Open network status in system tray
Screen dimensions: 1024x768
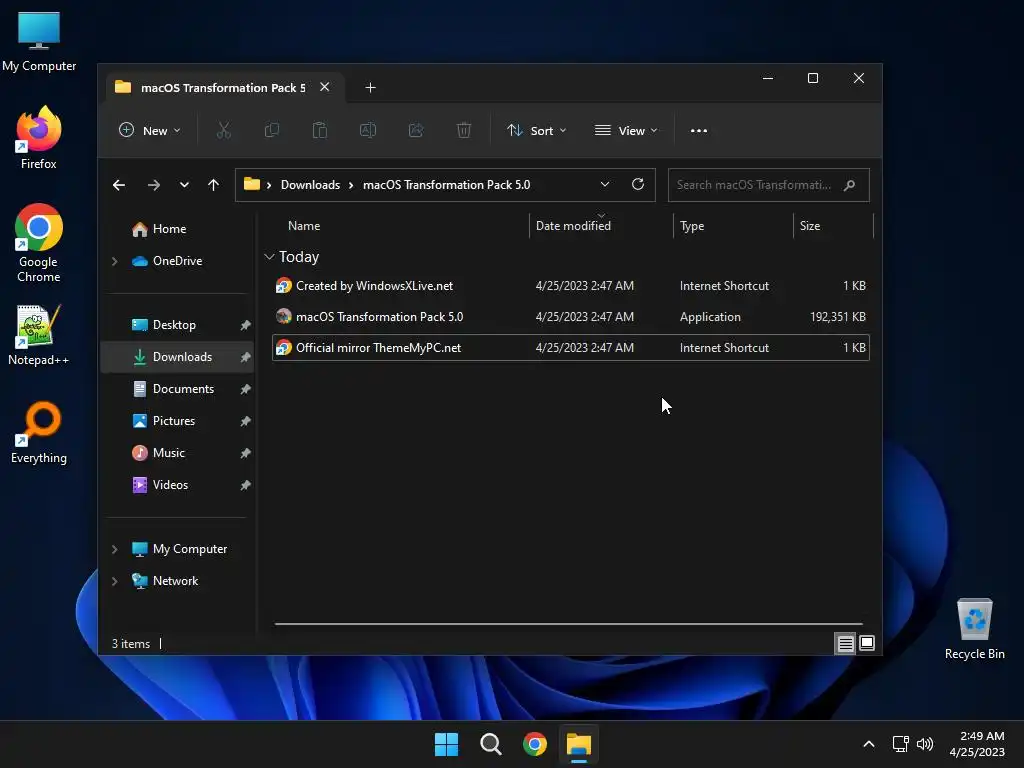tap(901, 744)
